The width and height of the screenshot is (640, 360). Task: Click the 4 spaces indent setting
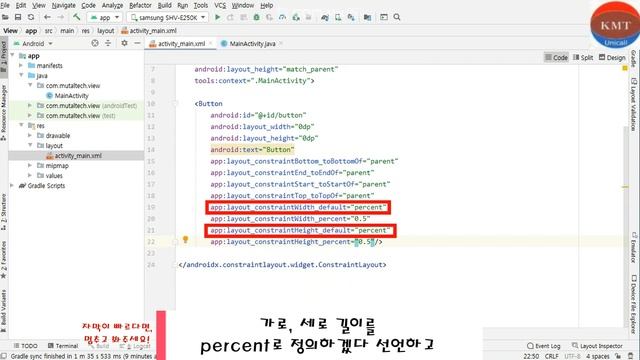(598, 356)
